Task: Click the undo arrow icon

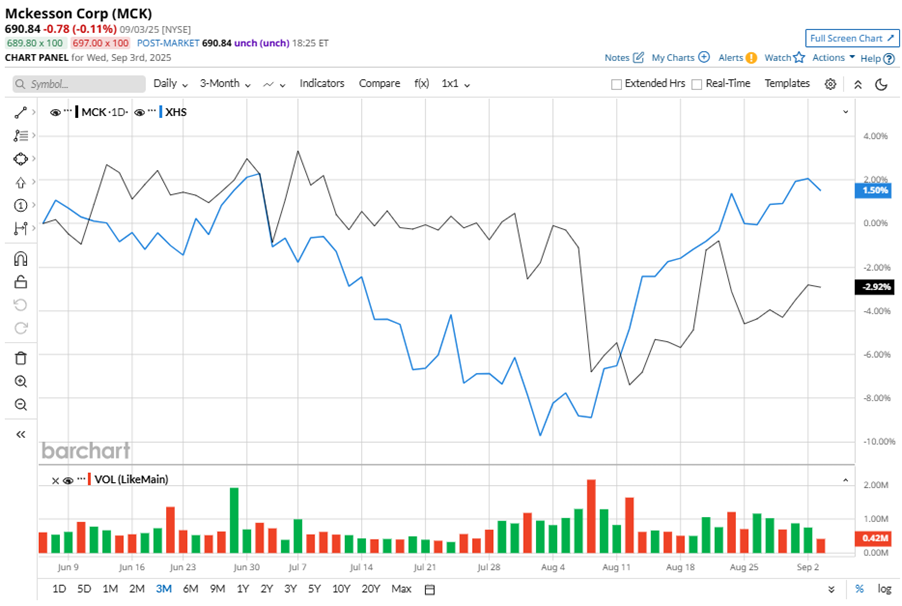Action: coord(21,305)
